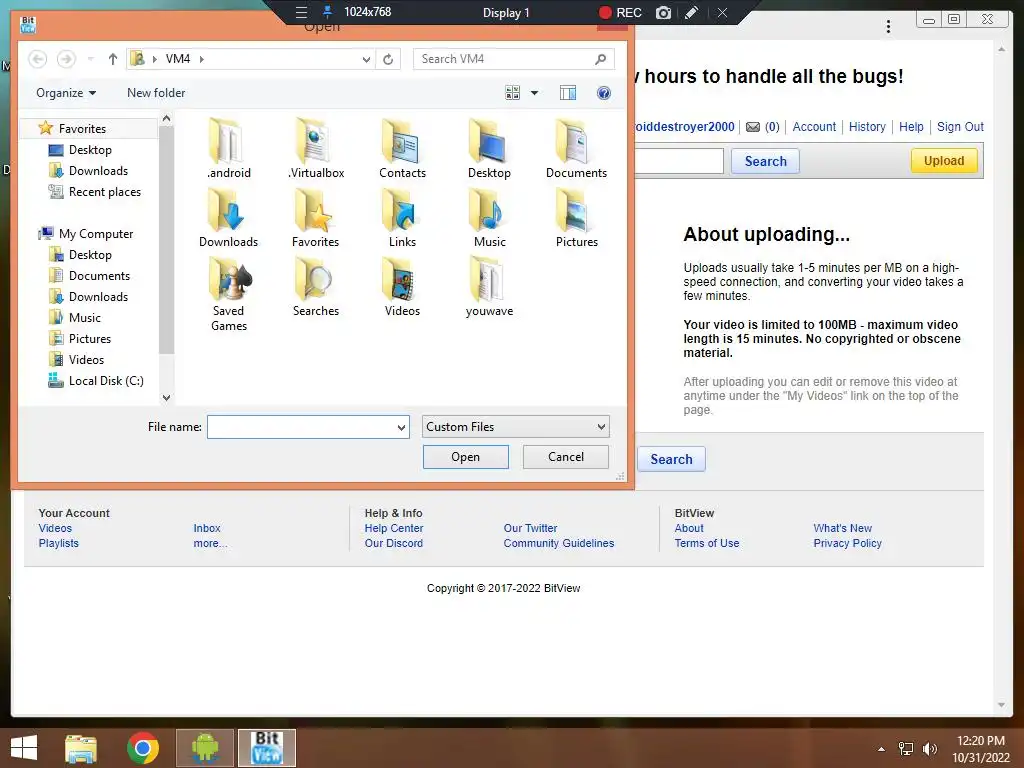Select the Documents folder in file list
The height and width of the screenshot is (768, 1024).
point(576,149)
